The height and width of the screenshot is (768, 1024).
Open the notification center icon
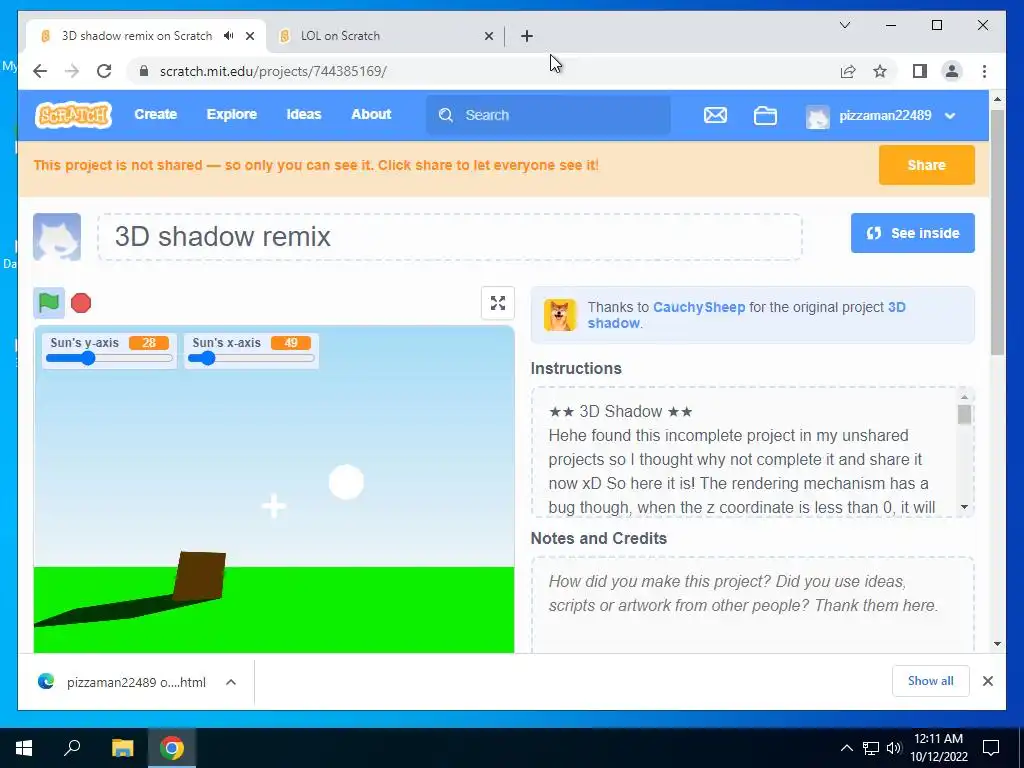pos(991,748)
